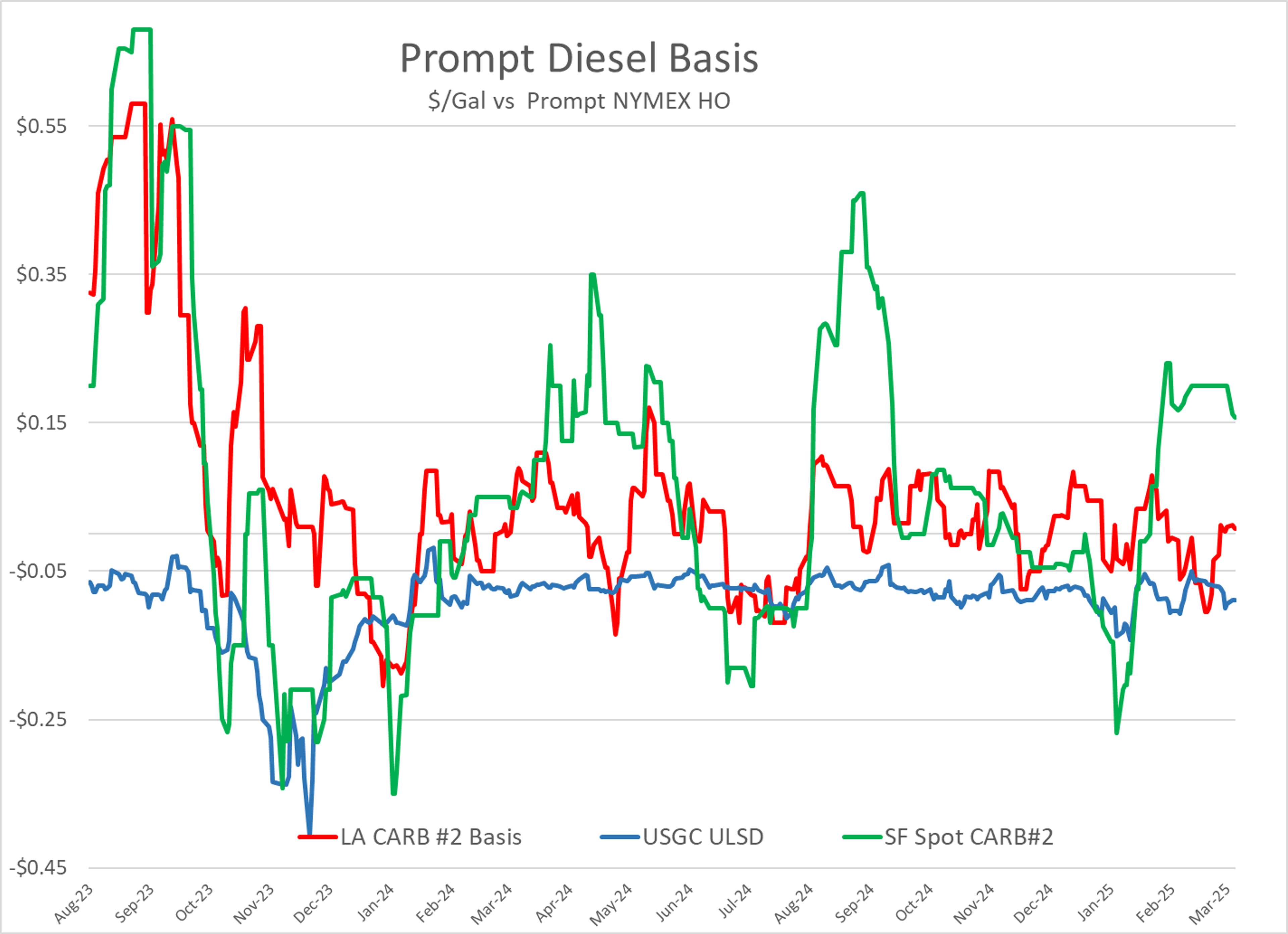Click the Dec-23 x-axis date label
The image size is (1288, 934).
click(313, 904)
